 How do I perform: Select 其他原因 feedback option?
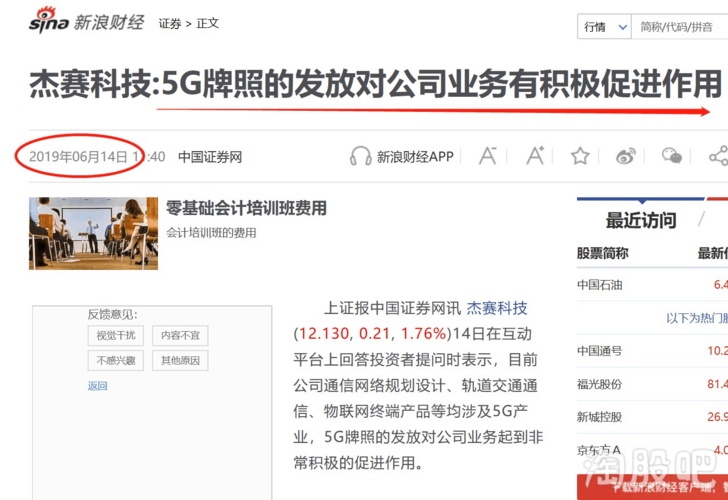pyautogui.click(x=180, y=360)
